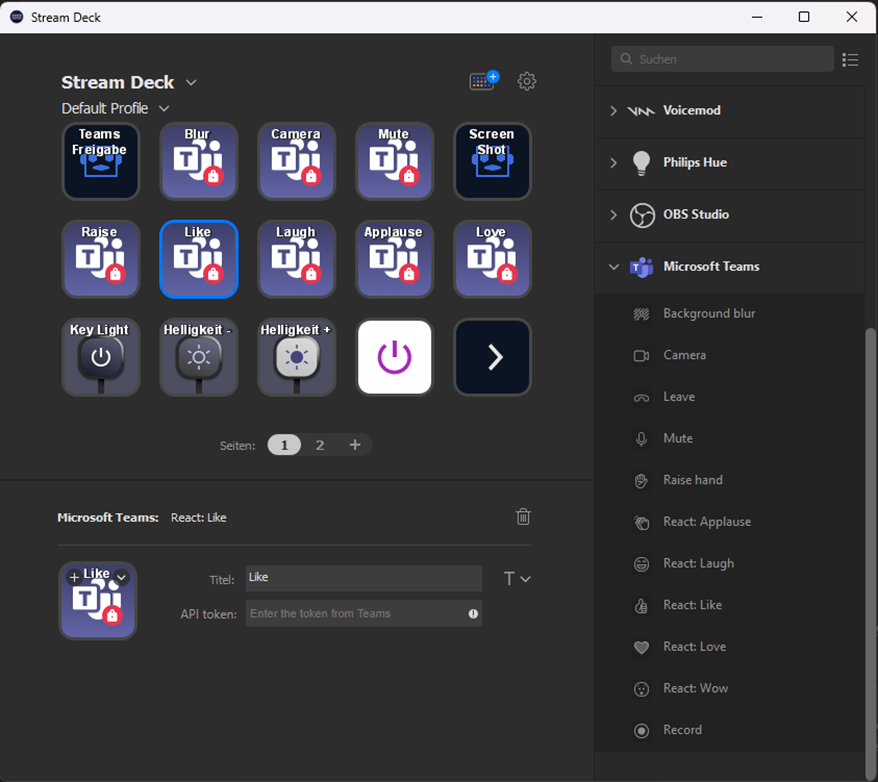Select the Mute Teams key
The width and height of the screenshot is (878, 782).
(x=395, y=161)
